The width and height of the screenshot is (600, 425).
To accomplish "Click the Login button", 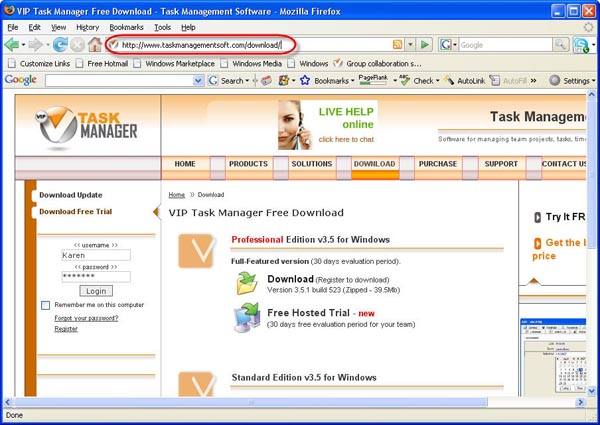I will pyautogui.click(x=96, y=291).
